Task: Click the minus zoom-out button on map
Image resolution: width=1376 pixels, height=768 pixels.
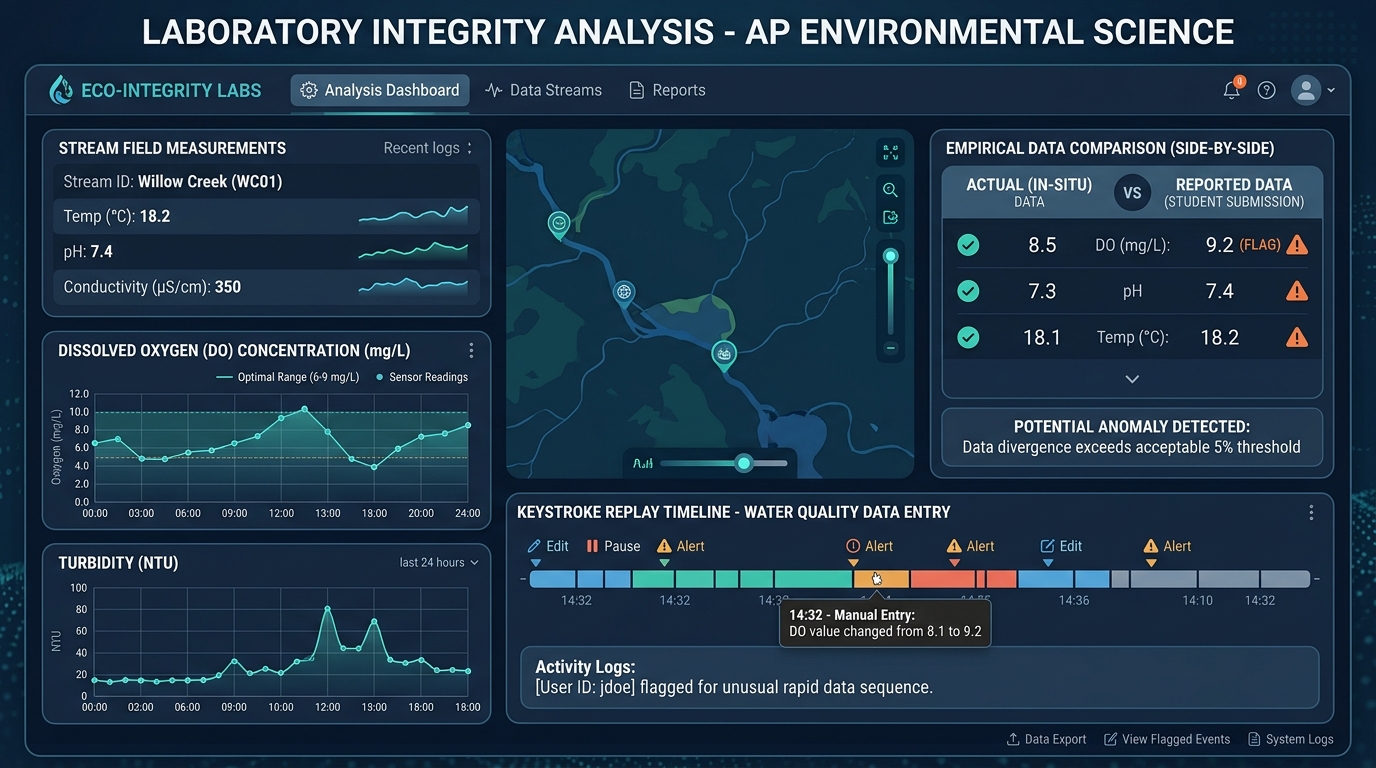Action: [x=890, y=348]
